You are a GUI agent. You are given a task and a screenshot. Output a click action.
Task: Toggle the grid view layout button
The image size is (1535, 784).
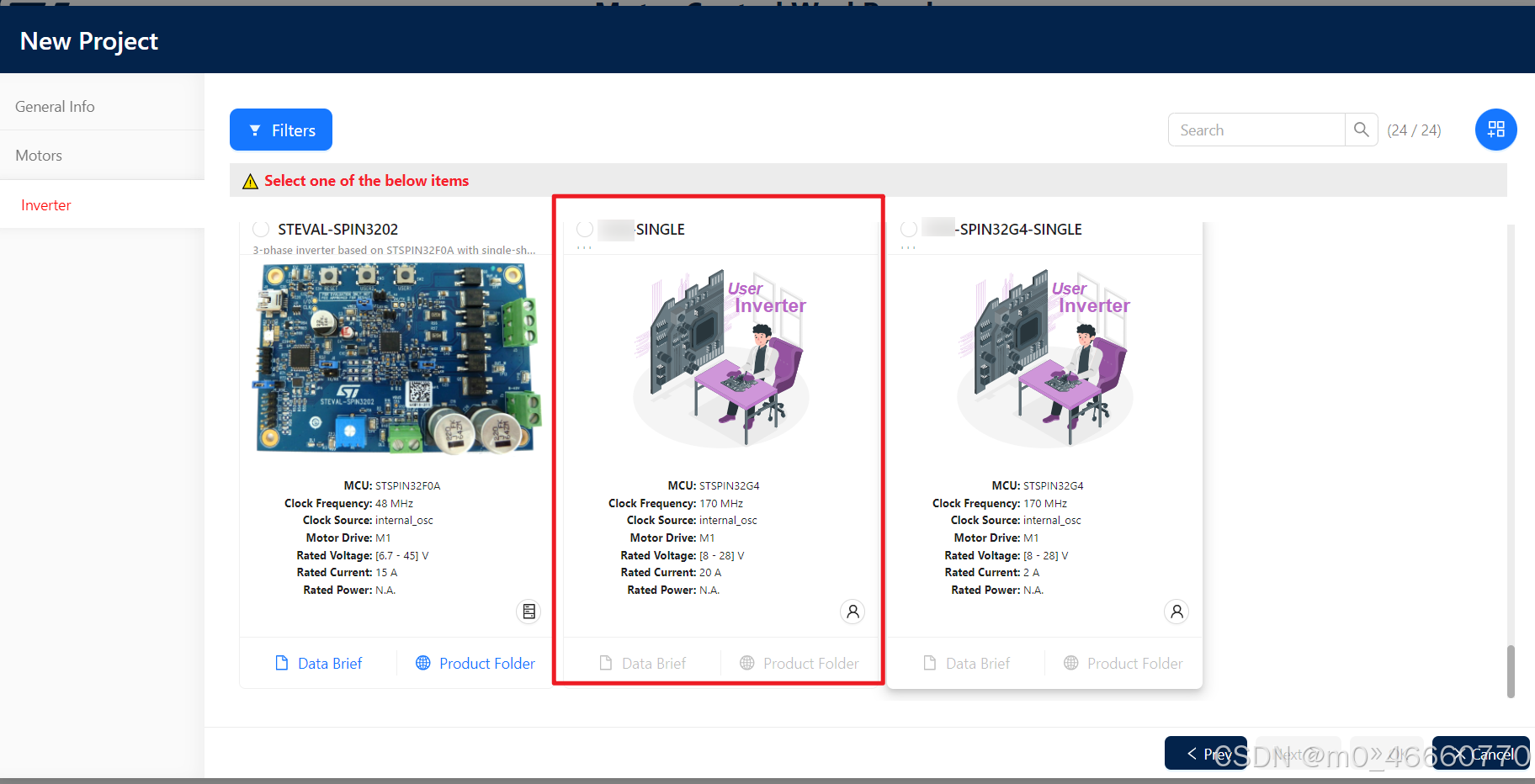click(1495, 130)
